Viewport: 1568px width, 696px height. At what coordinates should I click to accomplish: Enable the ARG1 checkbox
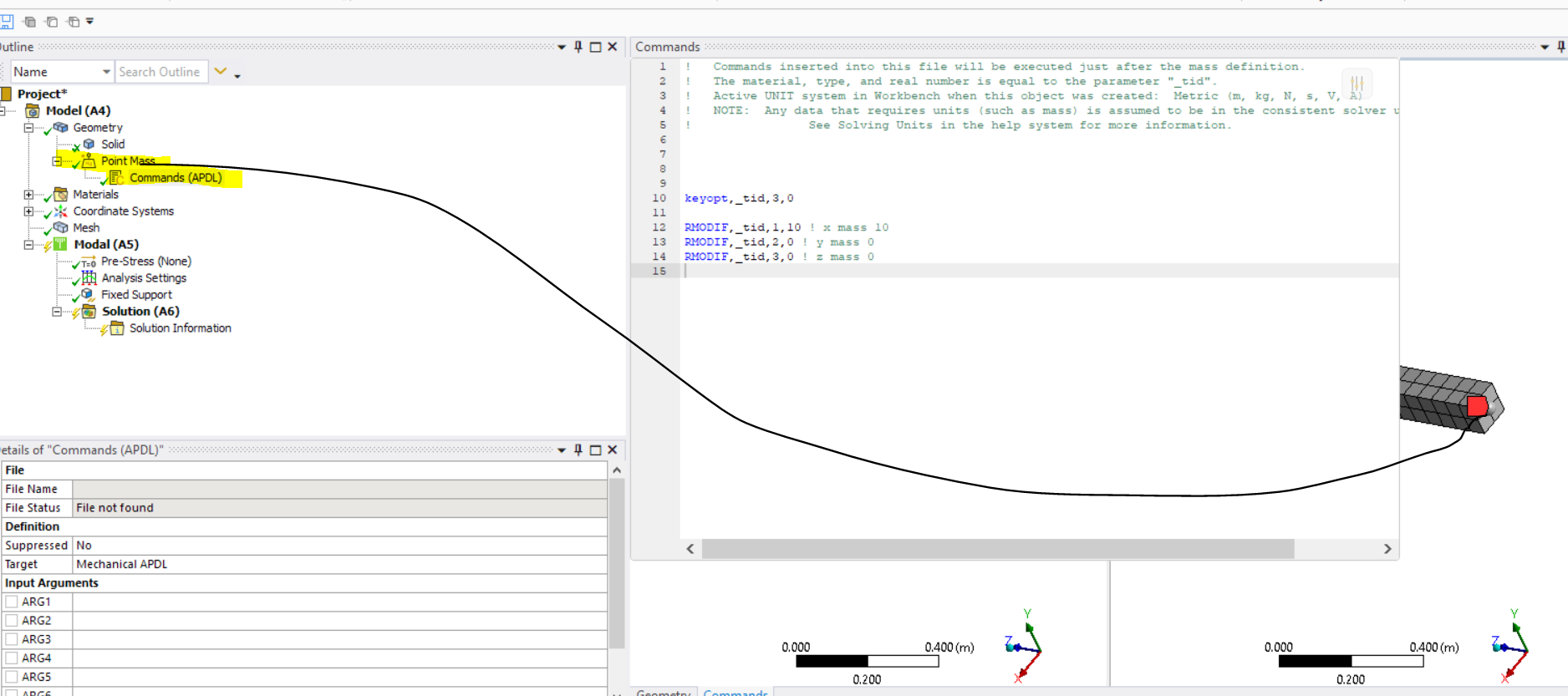(12, 602)
